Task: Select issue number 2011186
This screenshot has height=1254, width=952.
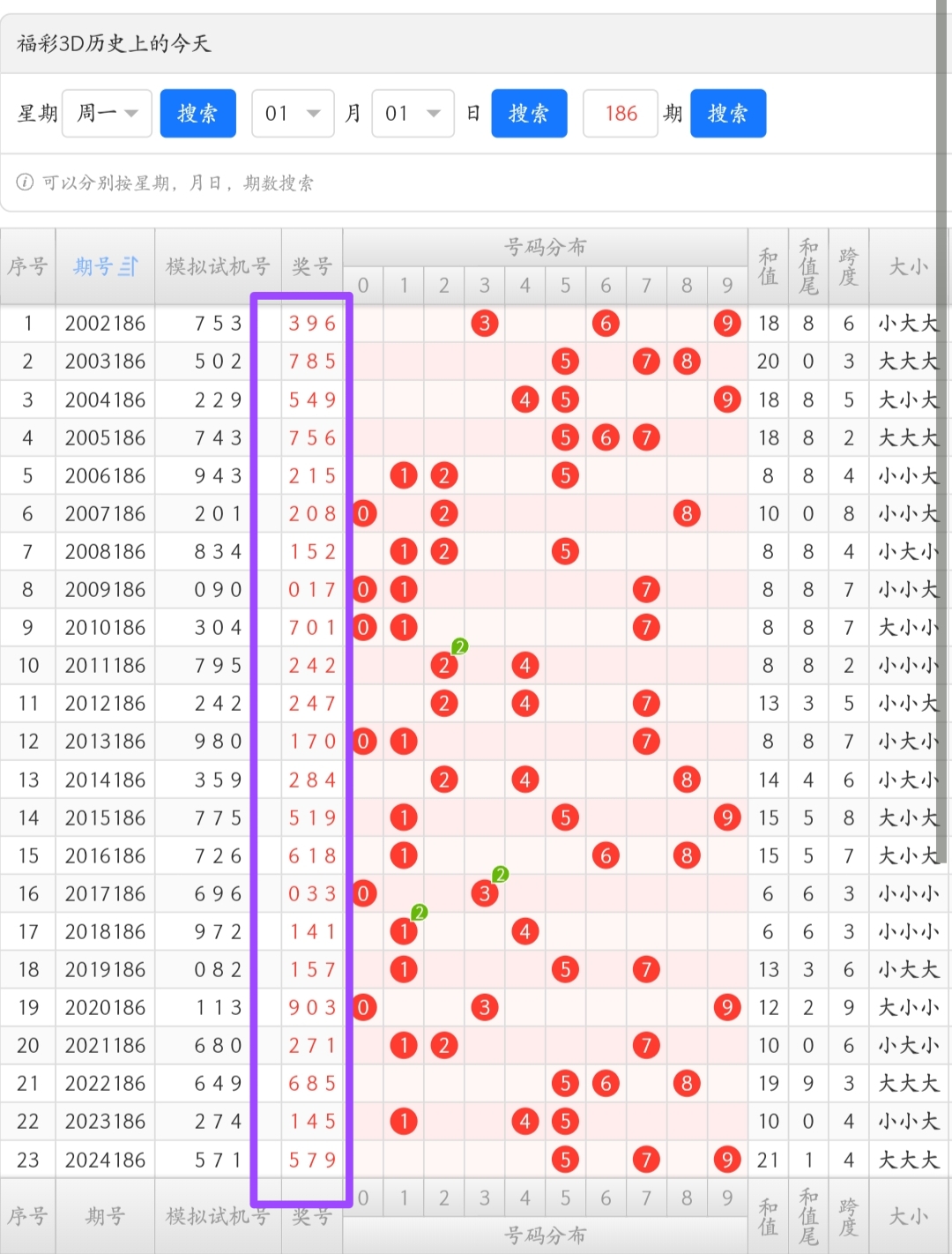Action: [105, 666]
